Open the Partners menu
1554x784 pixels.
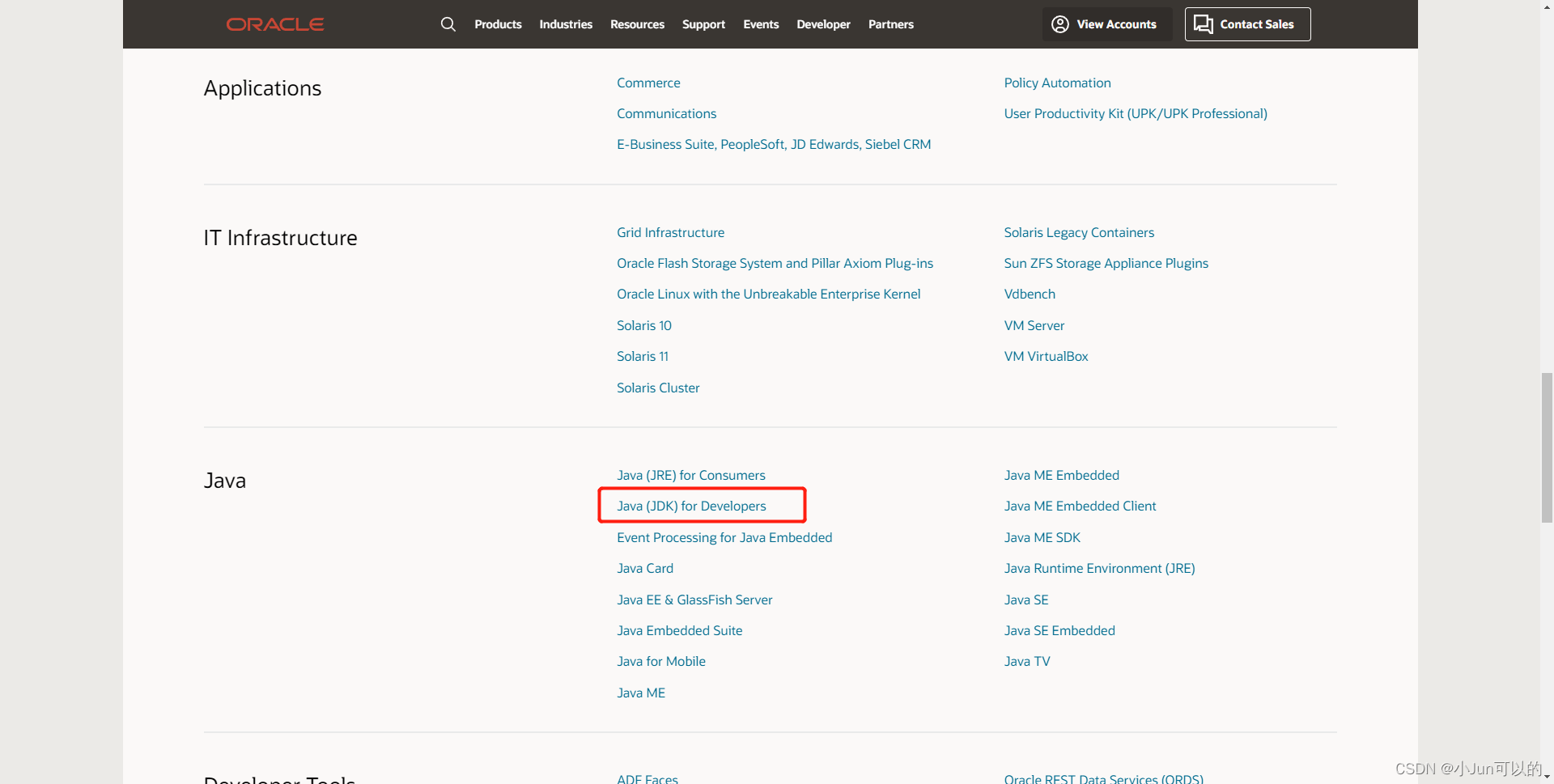click(x=890, y=24)
